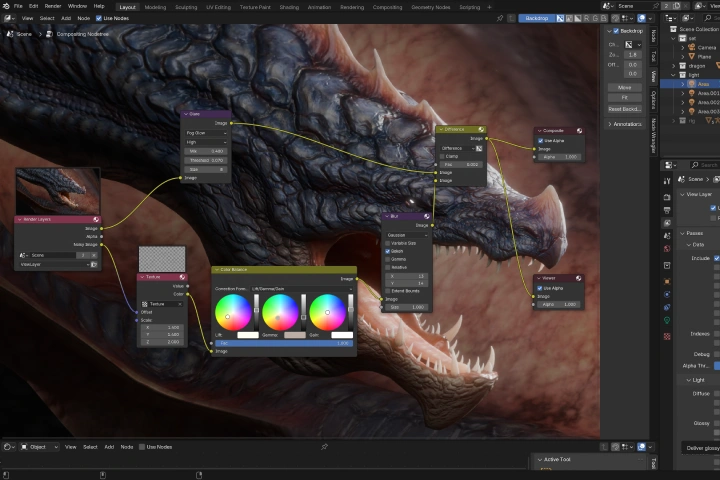Open Difference blend mode dropdown
This screenshot has width=720, height=480.
(457, 148)
